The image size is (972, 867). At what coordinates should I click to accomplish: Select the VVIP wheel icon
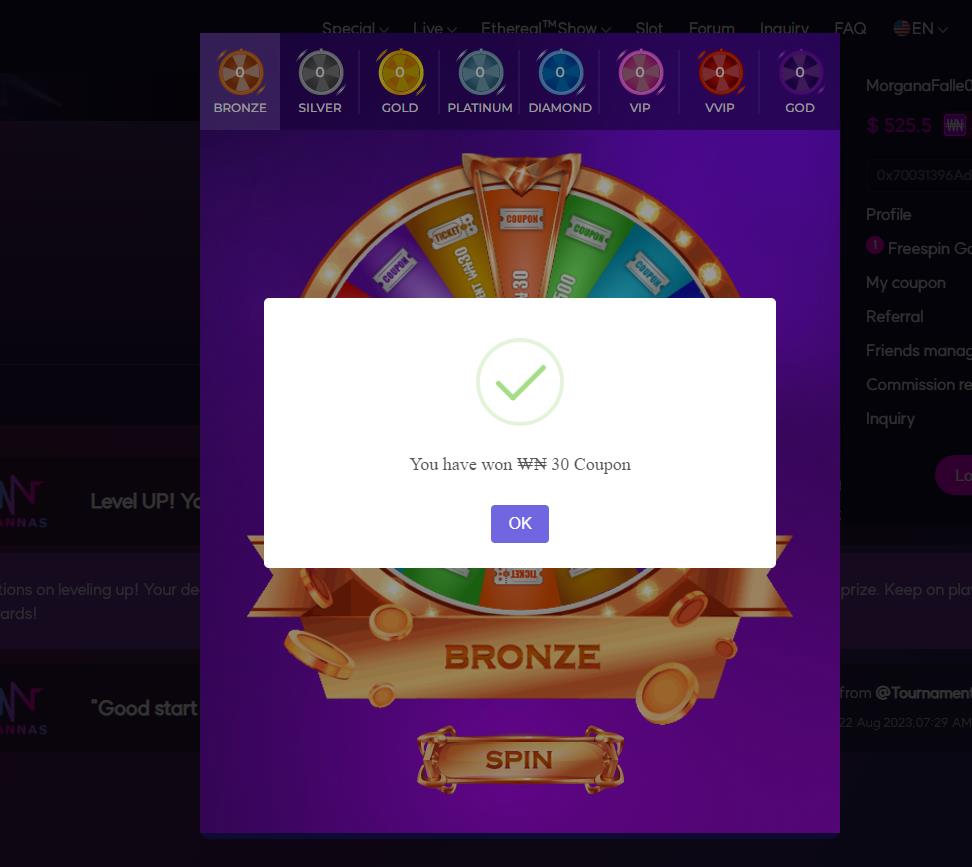point(720,73)
